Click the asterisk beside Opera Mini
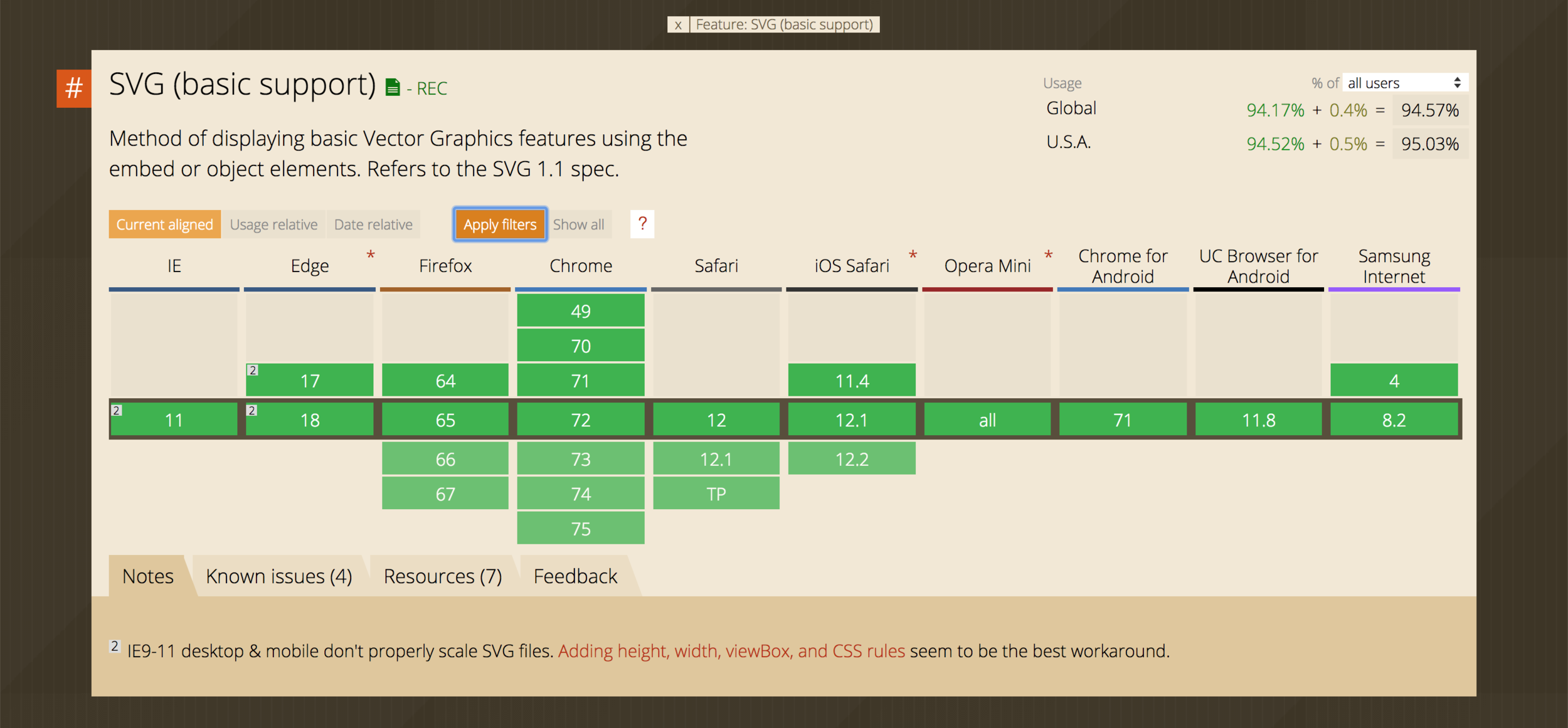The width and height of the screenshot is (1568, 728). 1048,255
